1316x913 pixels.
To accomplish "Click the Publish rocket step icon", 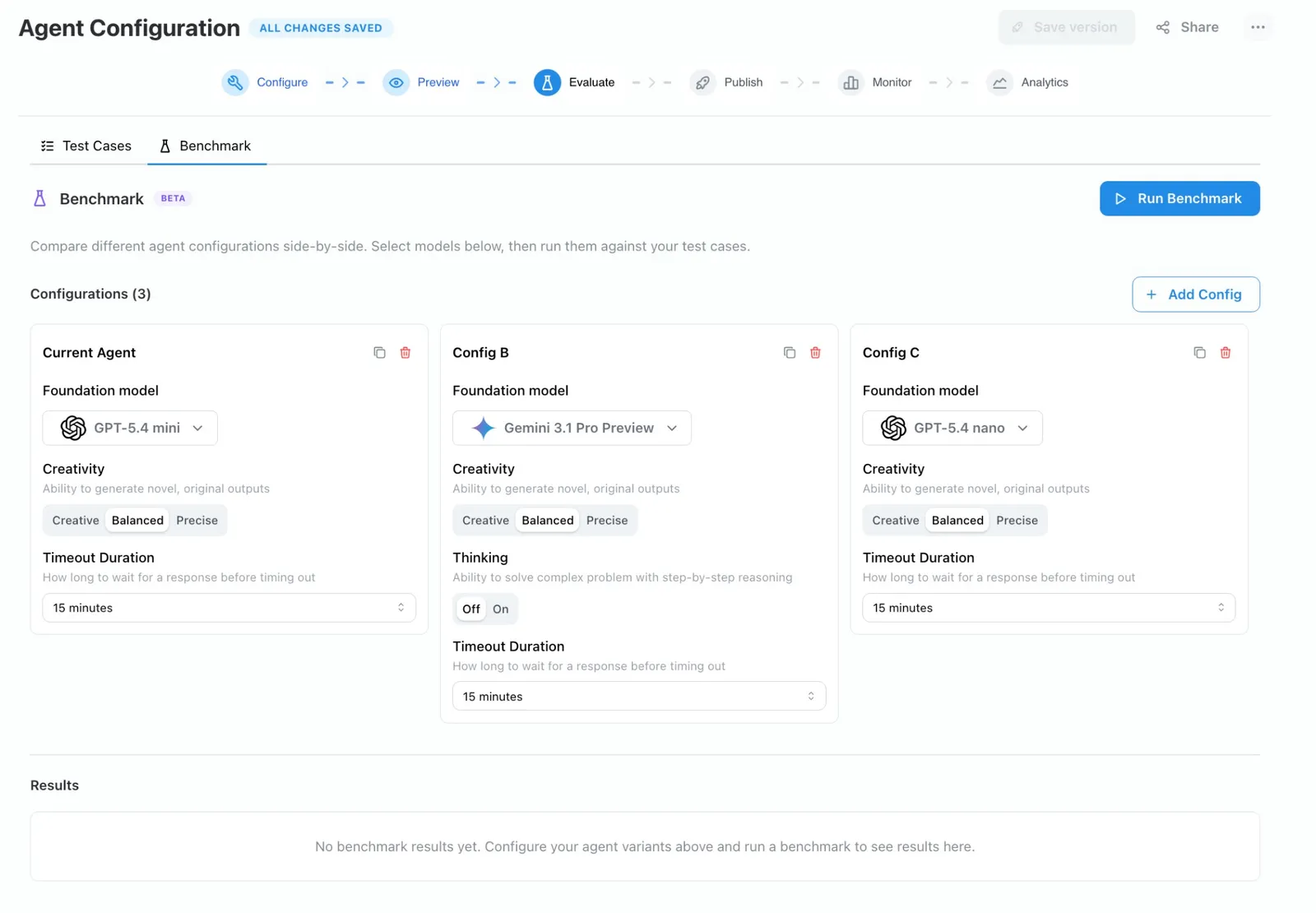I will 702,82.
